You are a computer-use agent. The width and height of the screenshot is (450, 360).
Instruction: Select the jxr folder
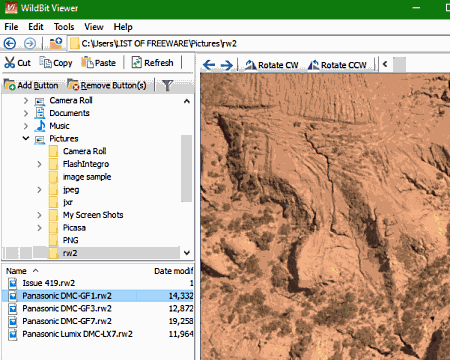[x=68, y=202]
